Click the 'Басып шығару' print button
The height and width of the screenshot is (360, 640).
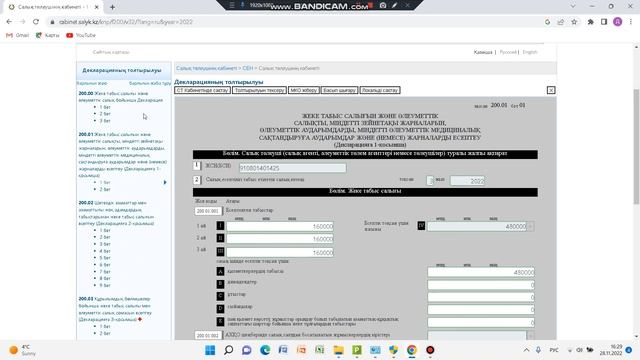(x=340, y=90)
